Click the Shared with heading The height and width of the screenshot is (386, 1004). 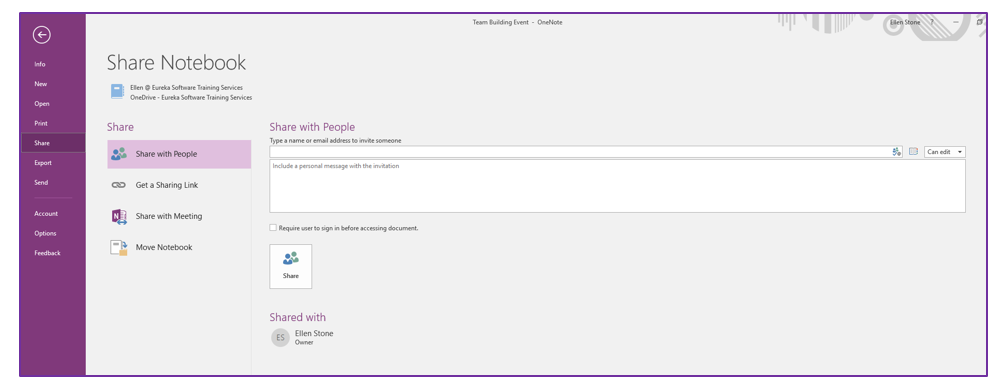coord(298,318)
